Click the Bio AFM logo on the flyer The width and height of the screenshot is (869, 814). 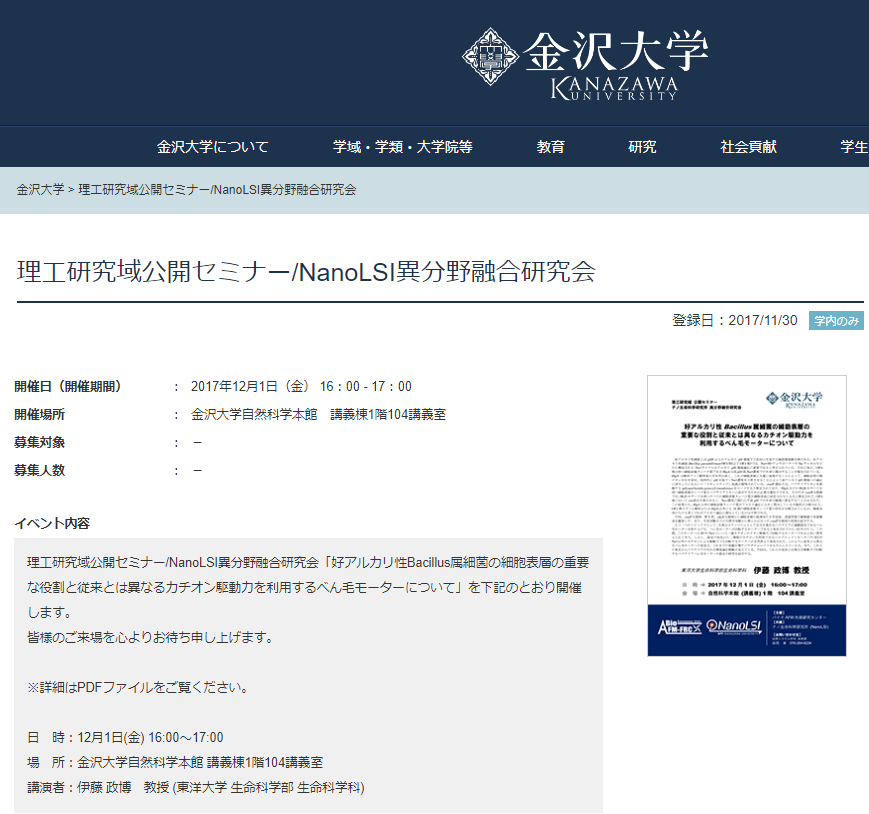tap(679, 625)
